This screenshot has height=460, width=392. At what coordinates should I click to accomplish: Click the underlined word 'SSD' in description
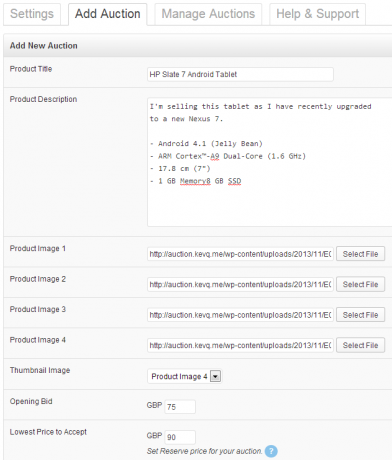234,181
